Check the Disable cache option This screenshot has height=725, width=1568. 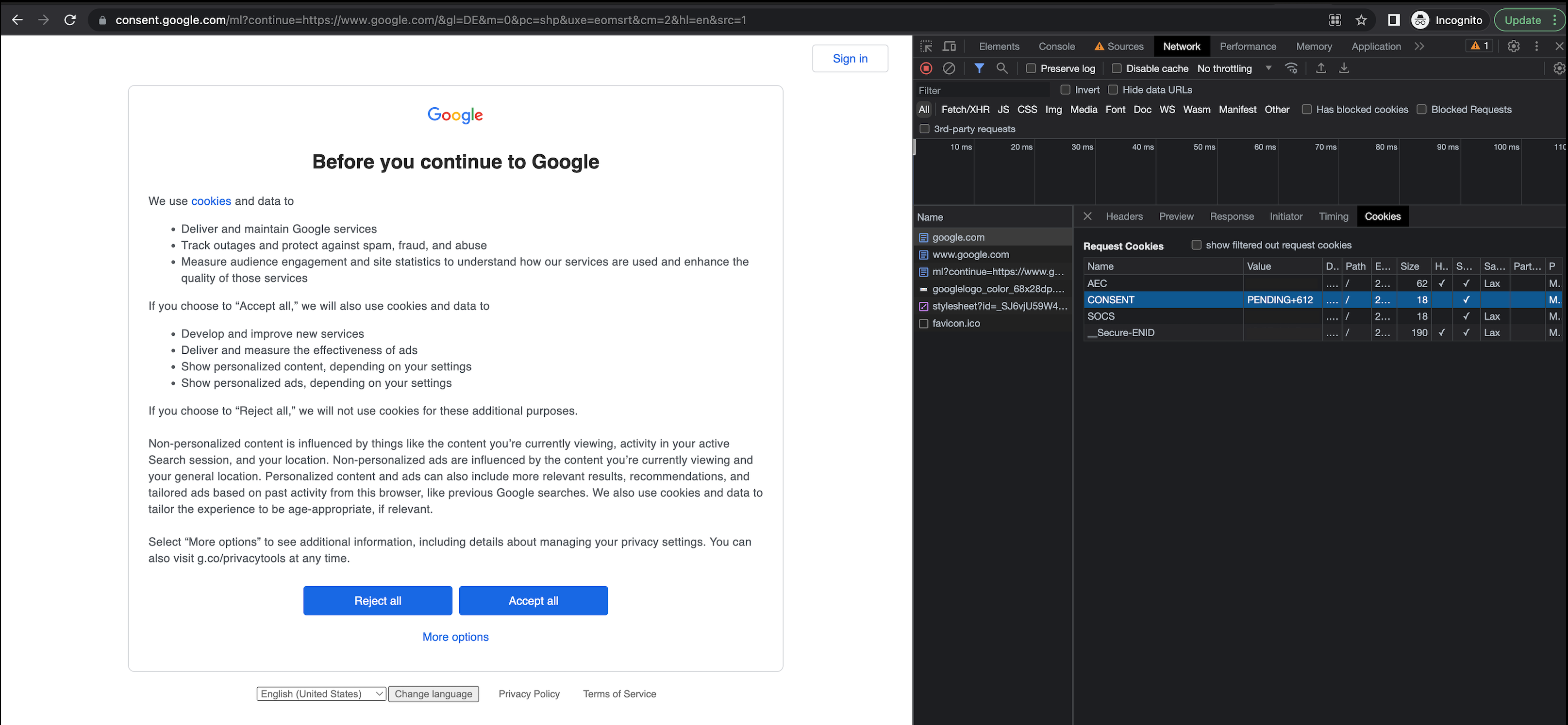coord(1117,69)
